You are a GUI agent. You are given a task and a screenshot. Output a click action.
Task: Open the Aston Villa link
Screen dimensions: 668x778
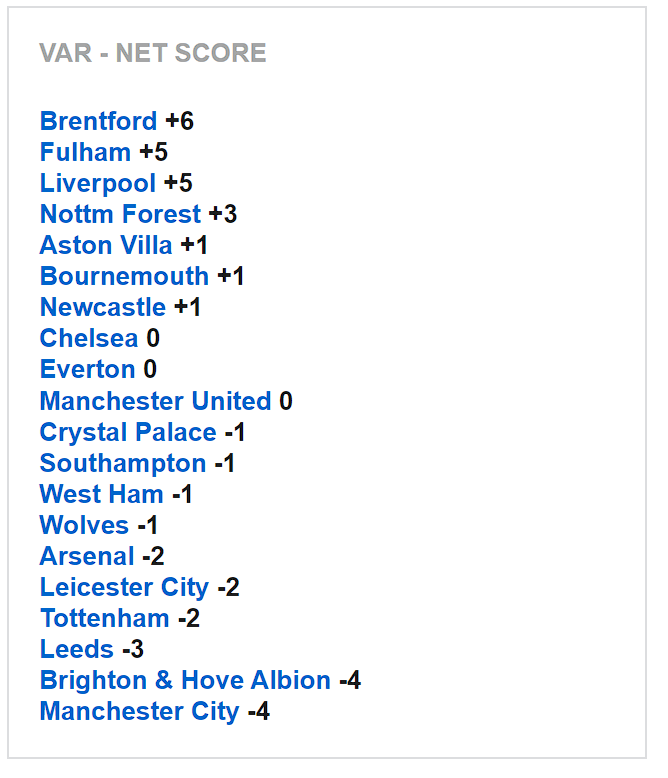(x=106, y=245)
